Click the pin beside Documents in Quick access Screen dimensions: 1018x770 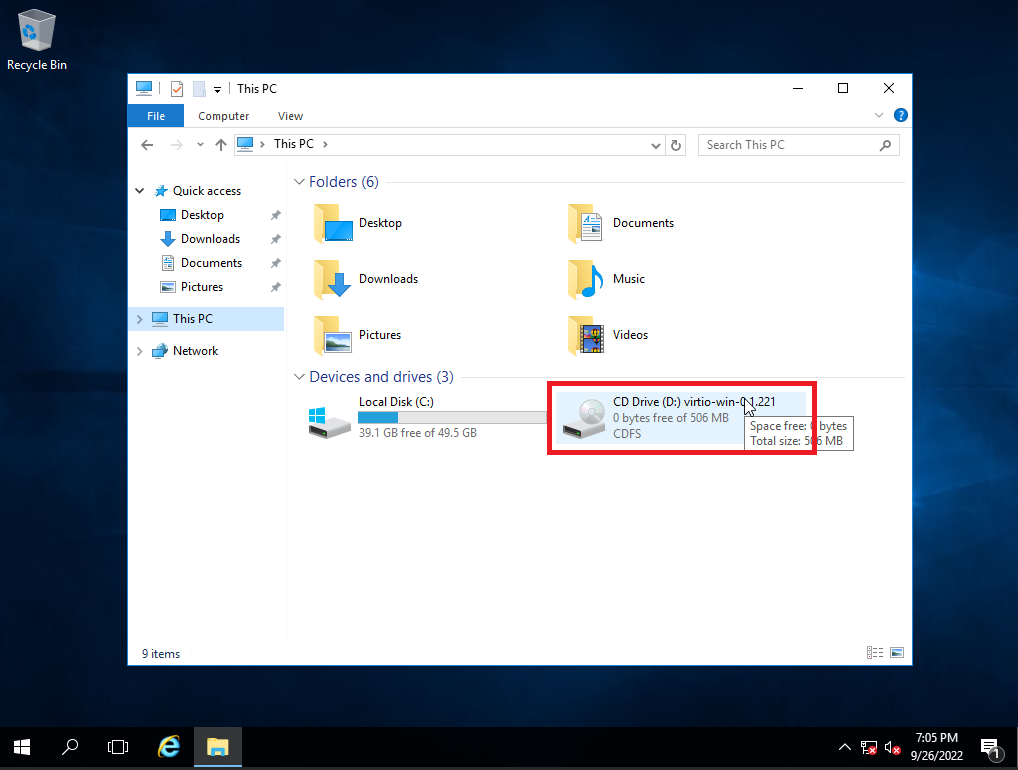point(275,263)
